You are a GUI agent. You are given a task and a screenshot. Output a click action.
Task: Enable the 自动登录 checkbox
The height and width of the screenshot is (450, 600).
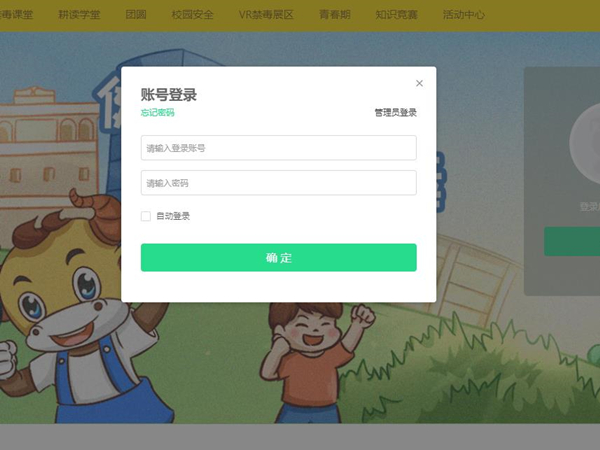pyautogui.click(x=146, y=216)
